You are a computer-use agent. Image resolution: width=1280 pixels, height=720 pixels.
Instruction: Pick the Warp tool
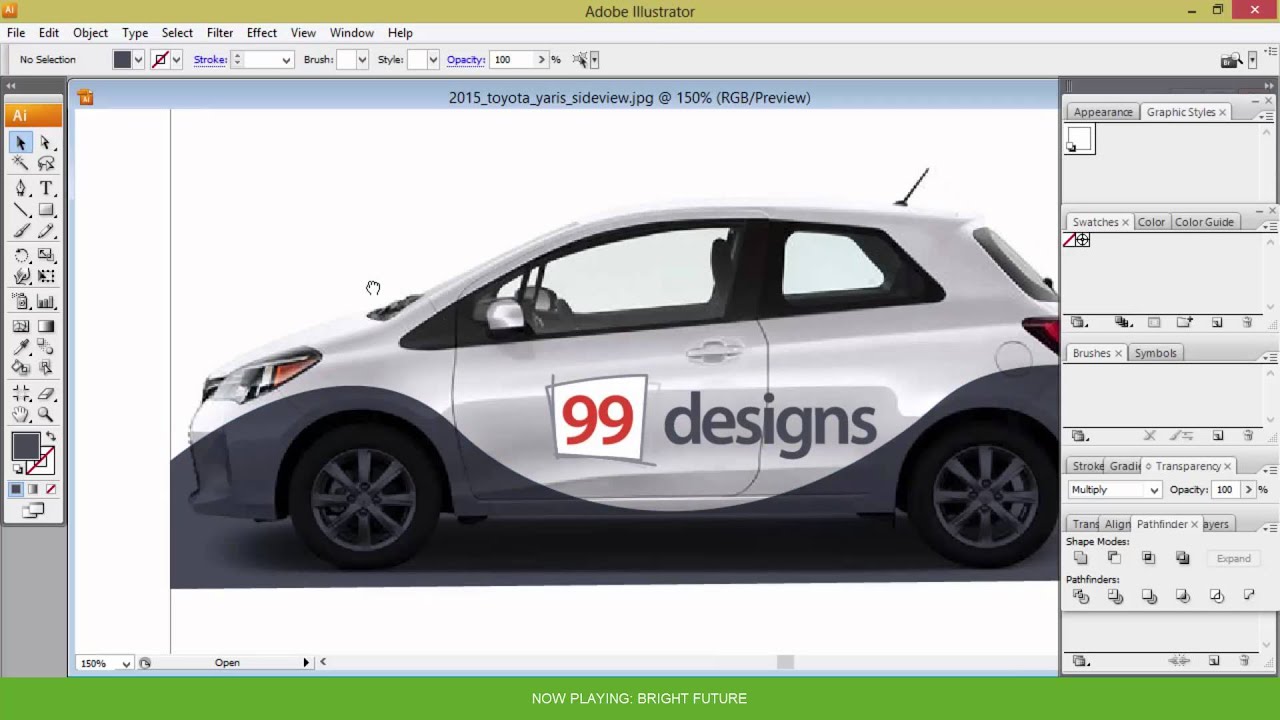[x=21, y=277]
